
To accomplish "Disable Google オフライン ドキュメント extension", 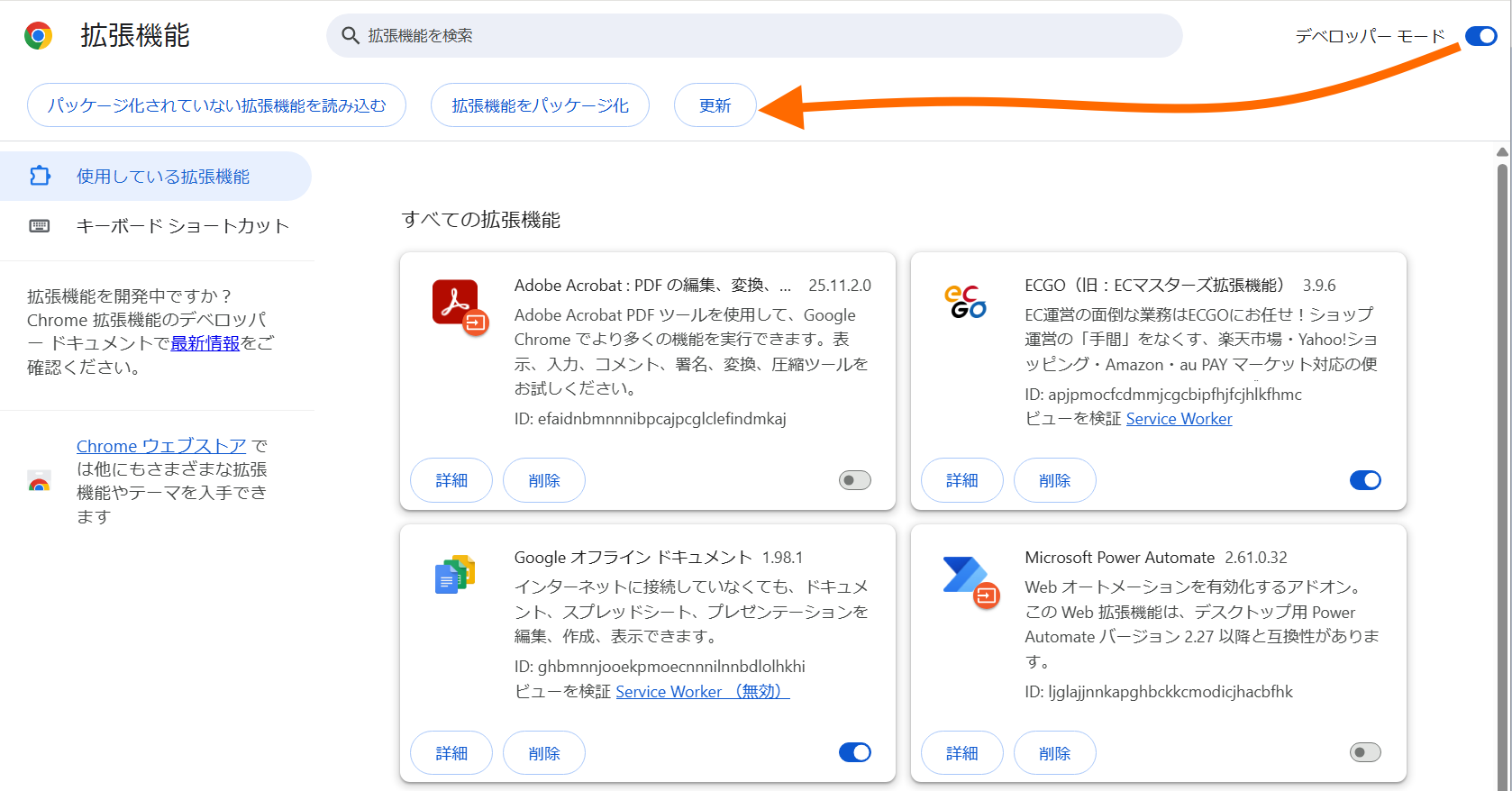I will pyautogui.click(x=854, y=752).
